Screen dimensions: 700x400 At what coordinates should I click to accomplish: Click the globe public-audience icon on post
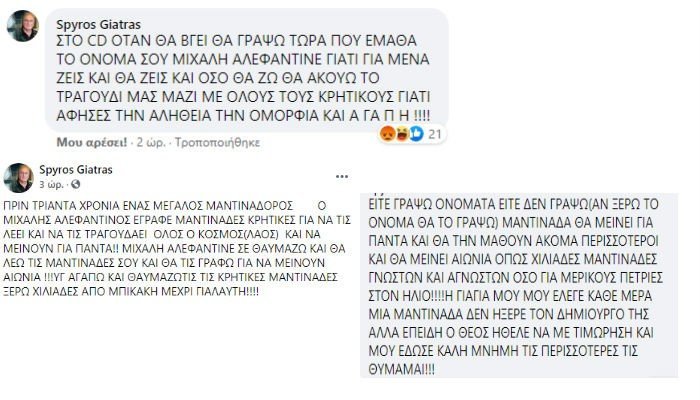pos(75,184)
